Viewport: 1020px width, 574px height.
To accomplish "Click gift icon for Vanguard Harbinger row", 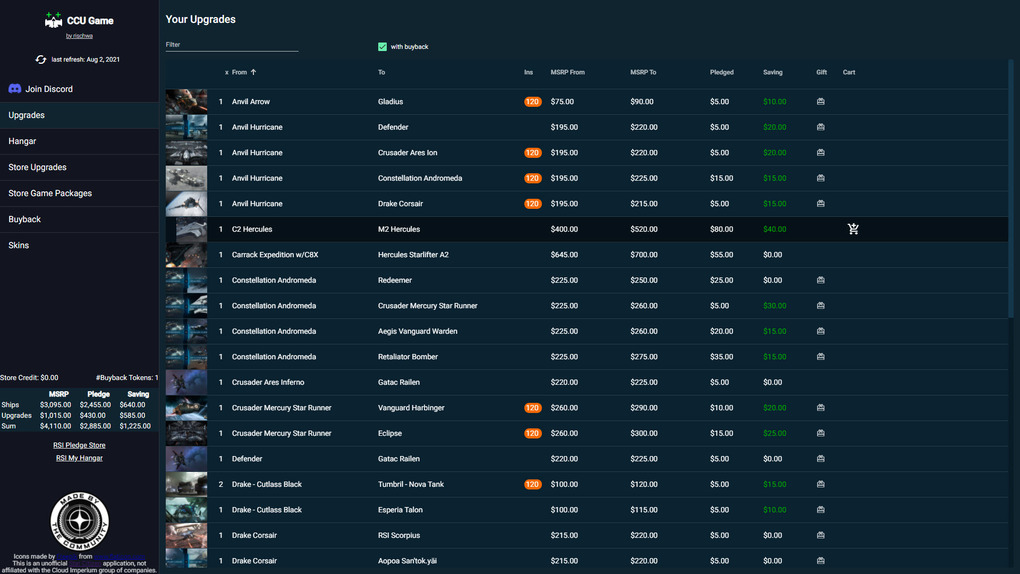I will (821, 408).
